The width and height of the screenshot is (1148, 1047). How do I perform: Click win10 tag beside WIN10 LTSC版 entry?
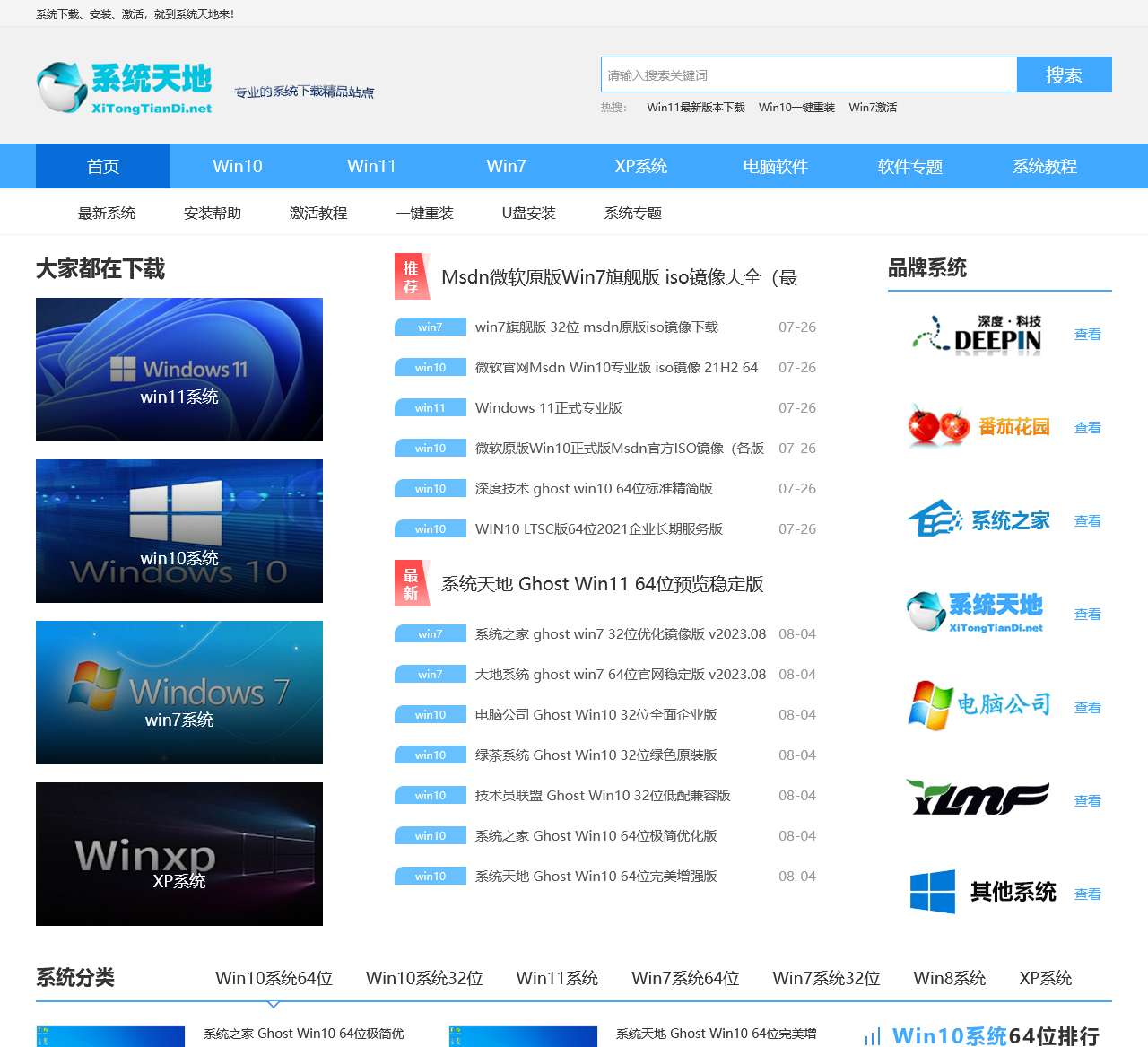(430, 529)
